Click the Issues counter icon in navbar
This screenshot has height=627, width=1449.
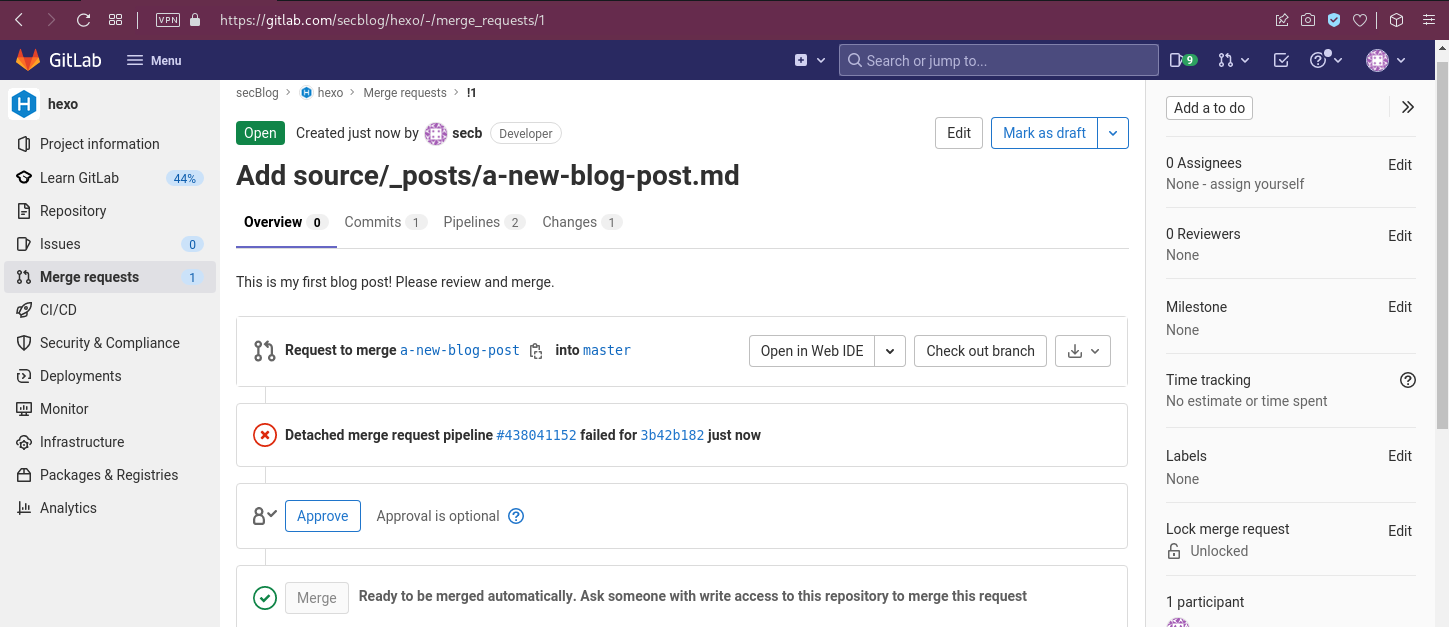click(x=1182, y=60)
